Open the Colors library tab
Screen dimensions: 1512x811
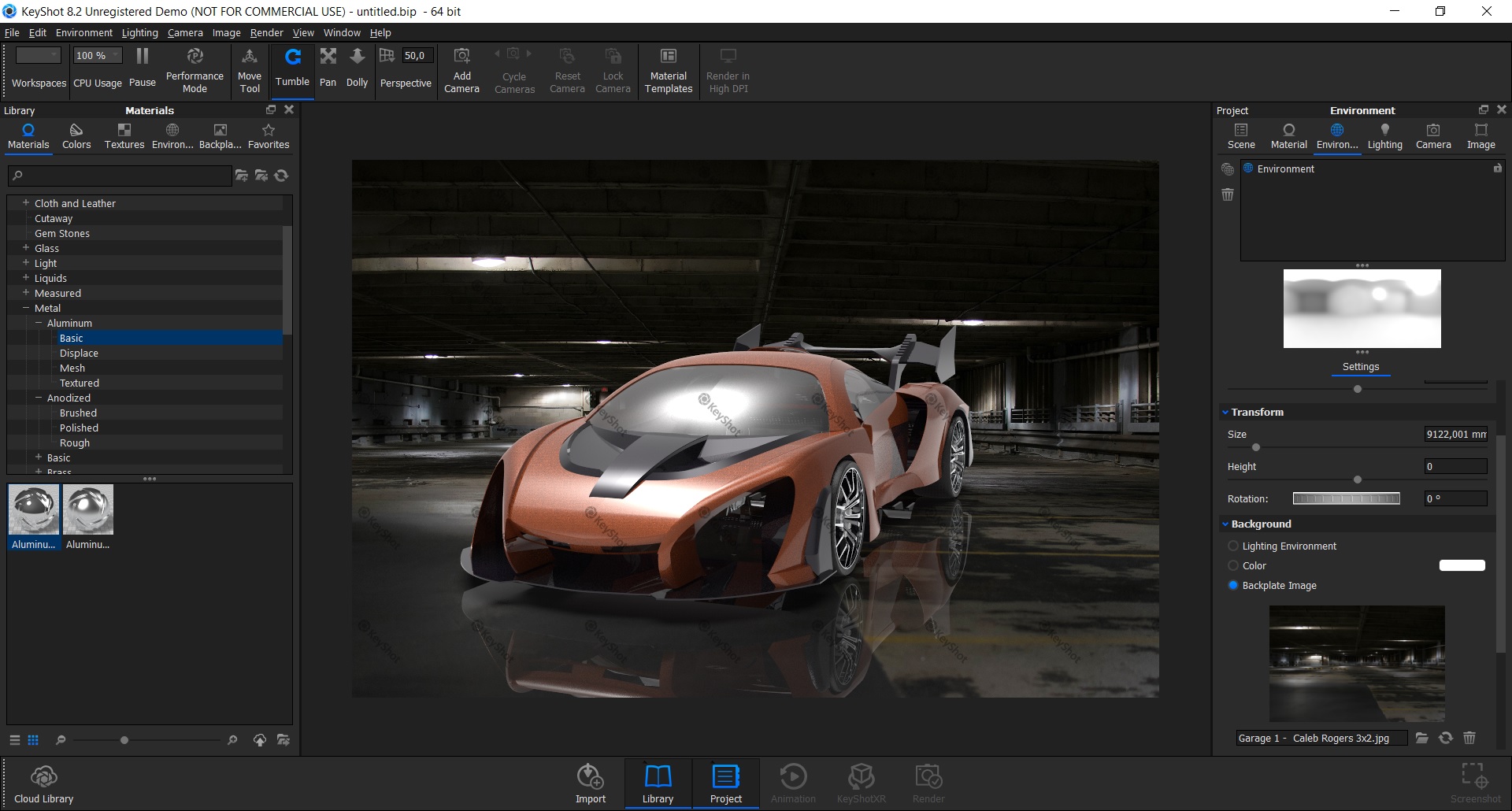click(x=76, y=136)
